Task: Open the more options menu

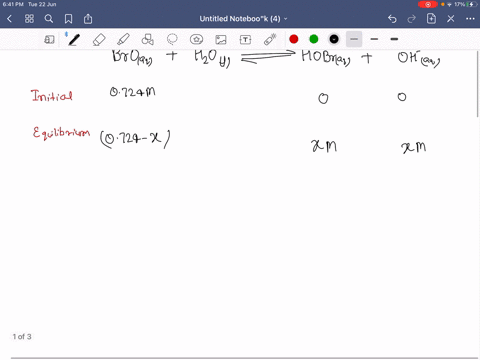Action: 470,19
